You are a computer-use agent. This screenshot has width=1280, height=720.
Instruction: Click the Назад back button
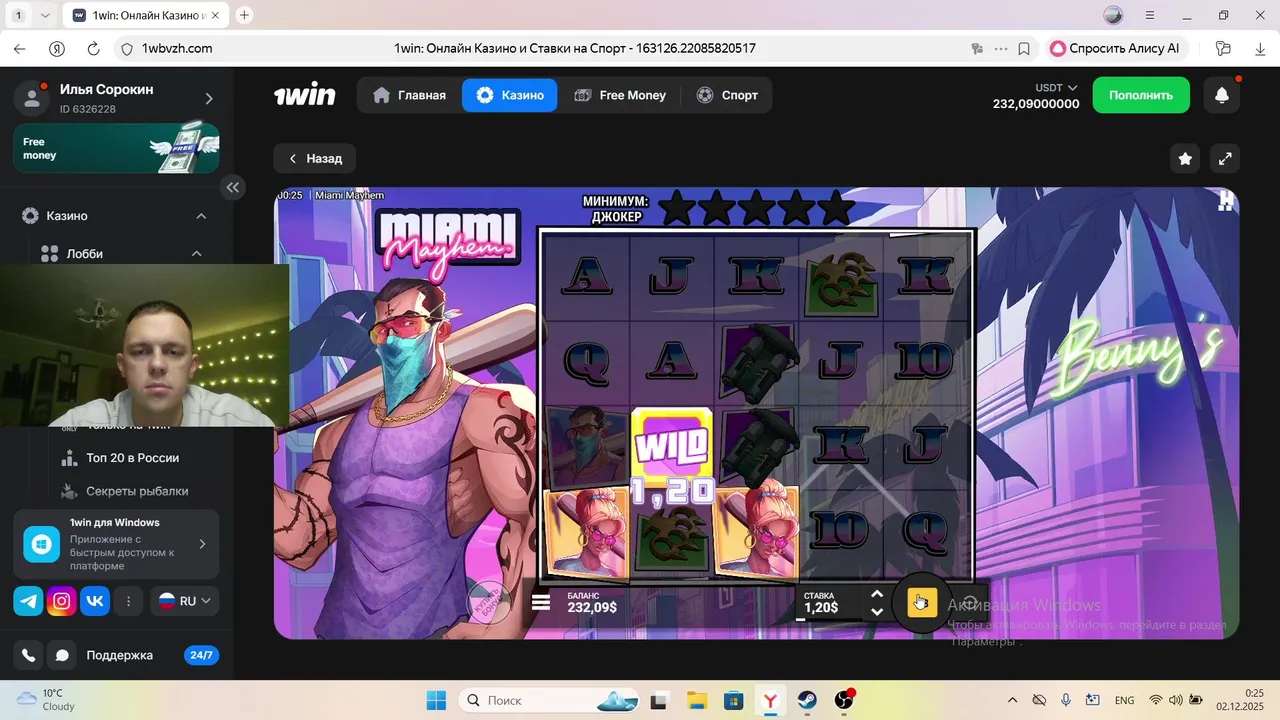point(315,159)
